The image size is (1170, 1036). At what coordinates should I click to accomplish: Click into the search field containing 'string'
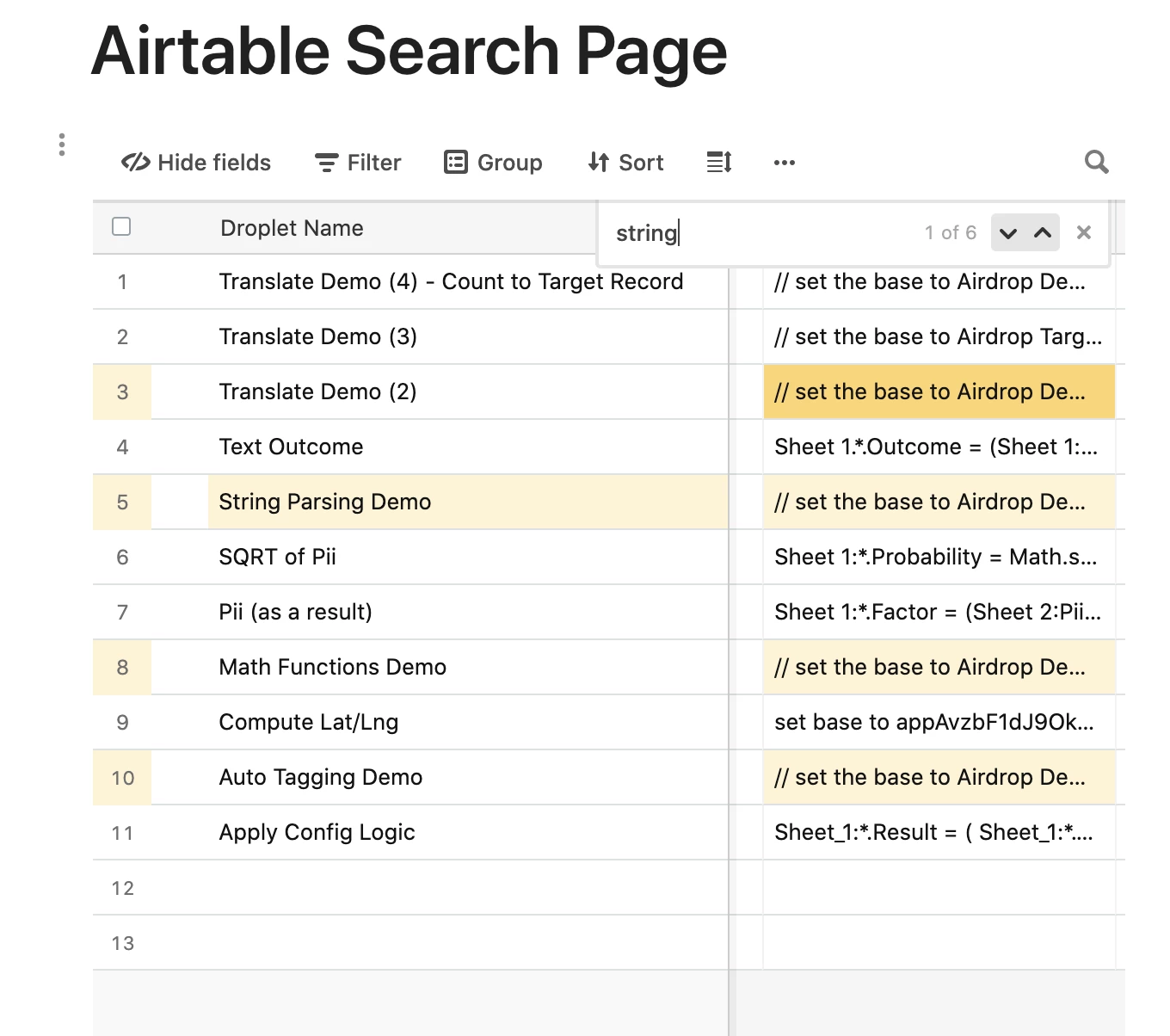tap(757, 233)
